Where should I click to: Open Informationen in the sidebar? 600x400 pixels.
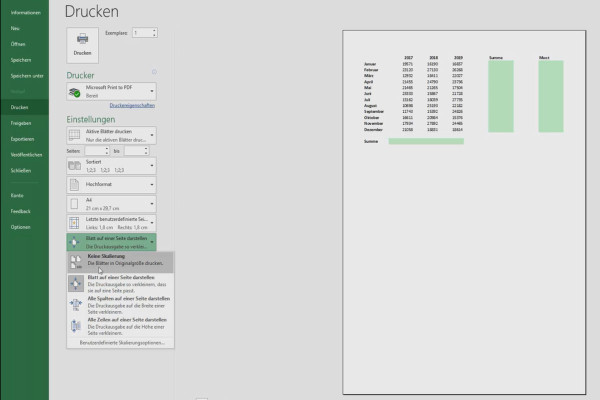tap(25, 13)
